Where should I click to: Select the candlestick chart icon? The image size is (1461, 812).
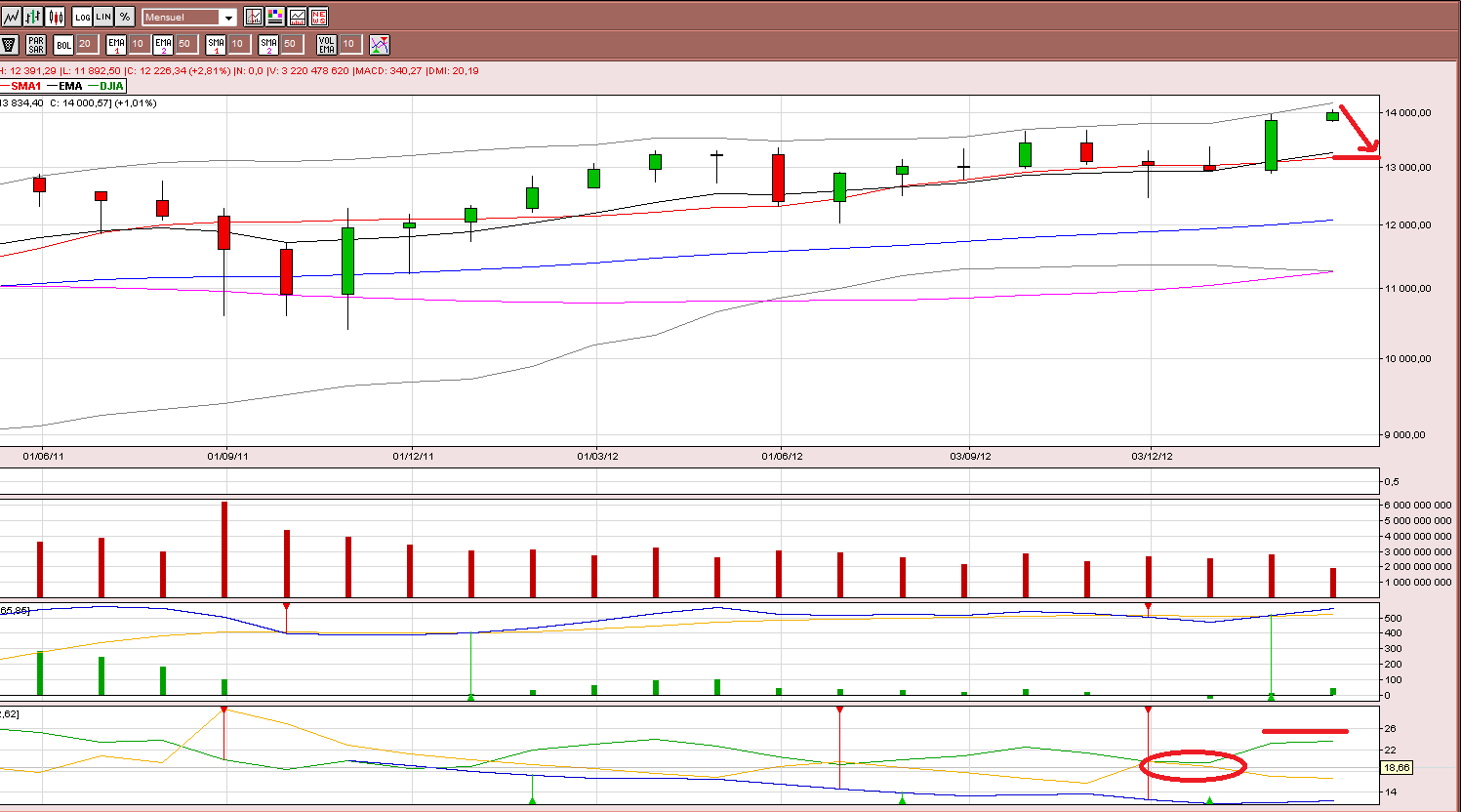click(56, 17)
